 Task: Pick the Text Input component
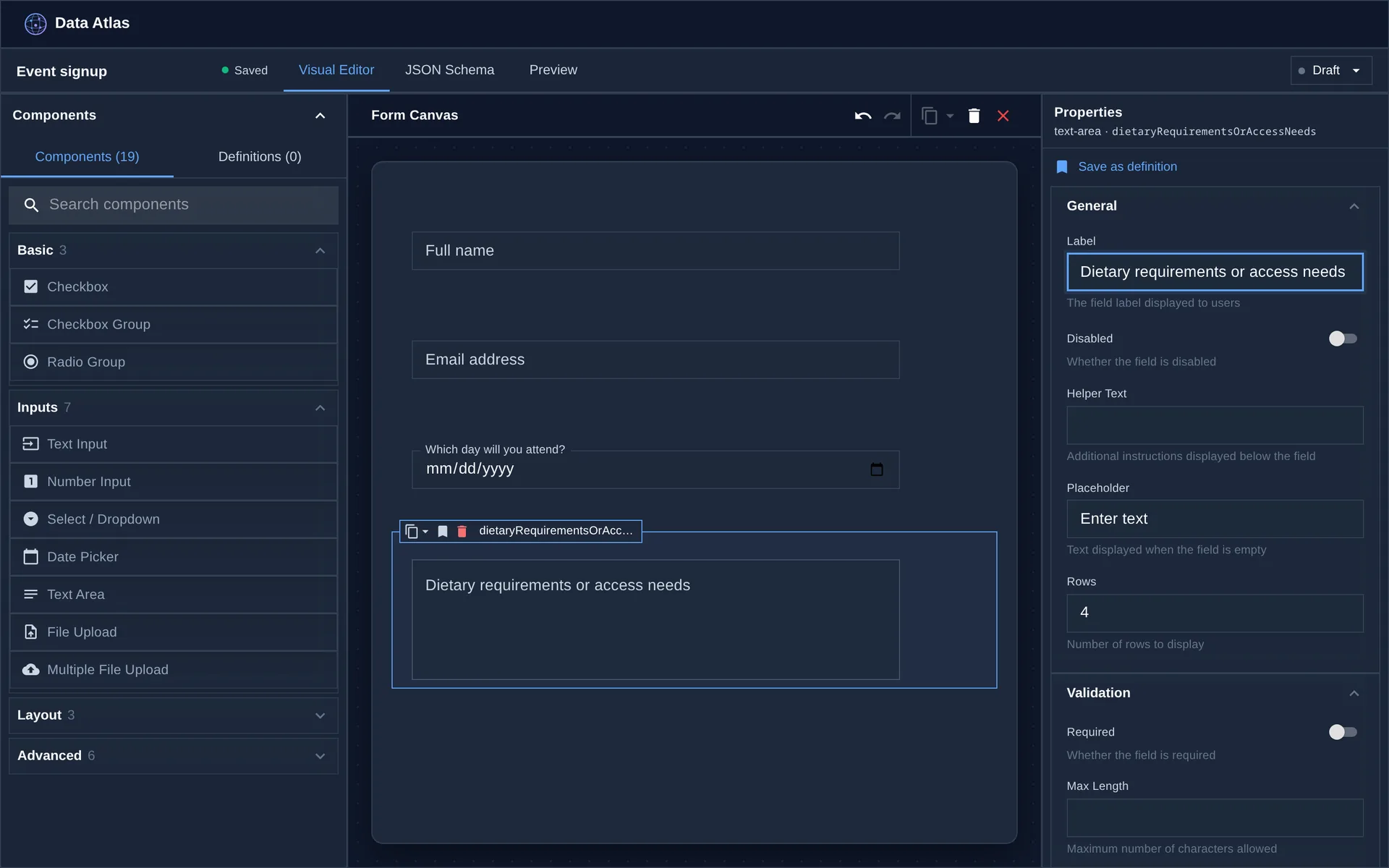click(x=174, y=444)
